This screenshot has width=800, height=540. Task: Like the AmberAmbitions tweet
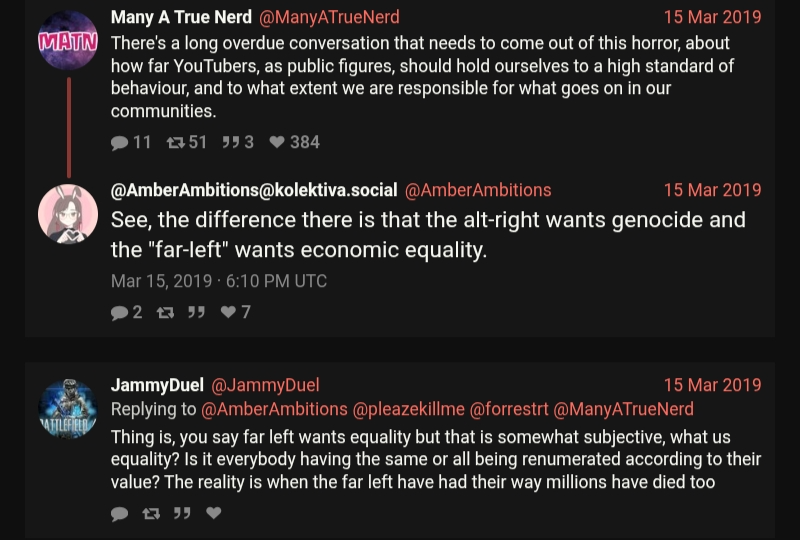click(x=228, y=313)
